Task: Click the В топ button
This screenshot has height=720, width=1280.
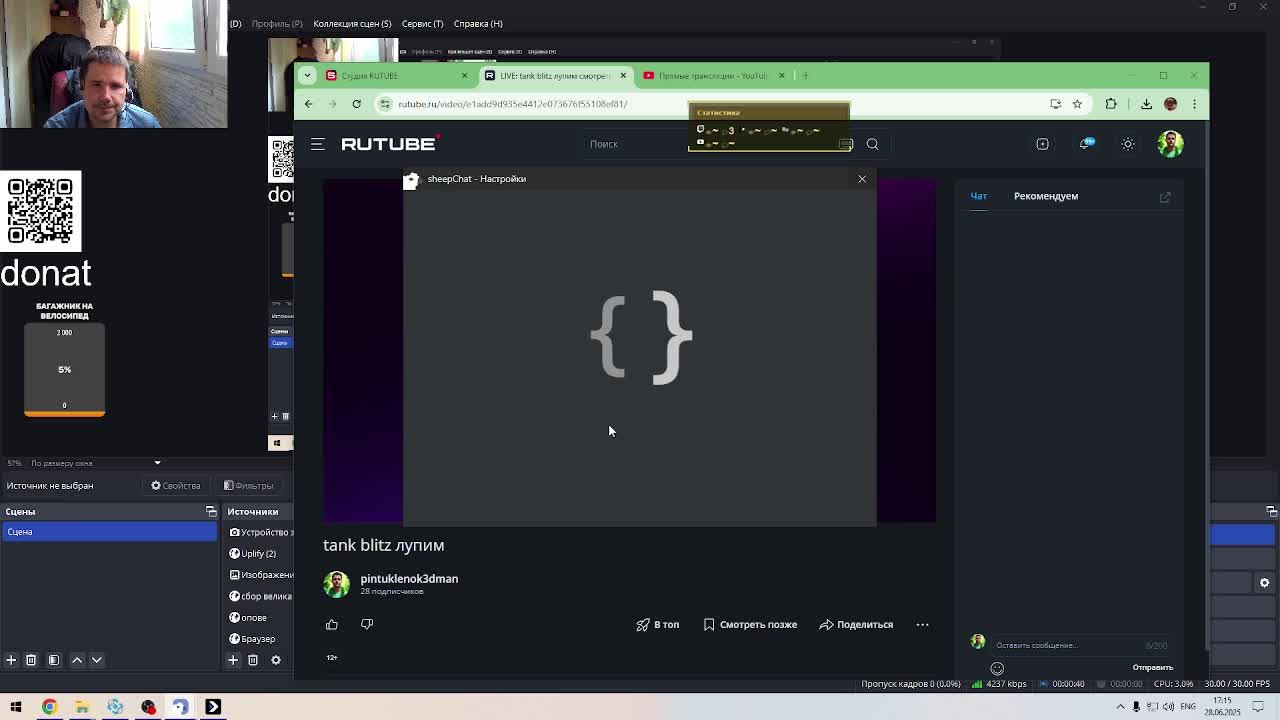Action: [658, 625]
